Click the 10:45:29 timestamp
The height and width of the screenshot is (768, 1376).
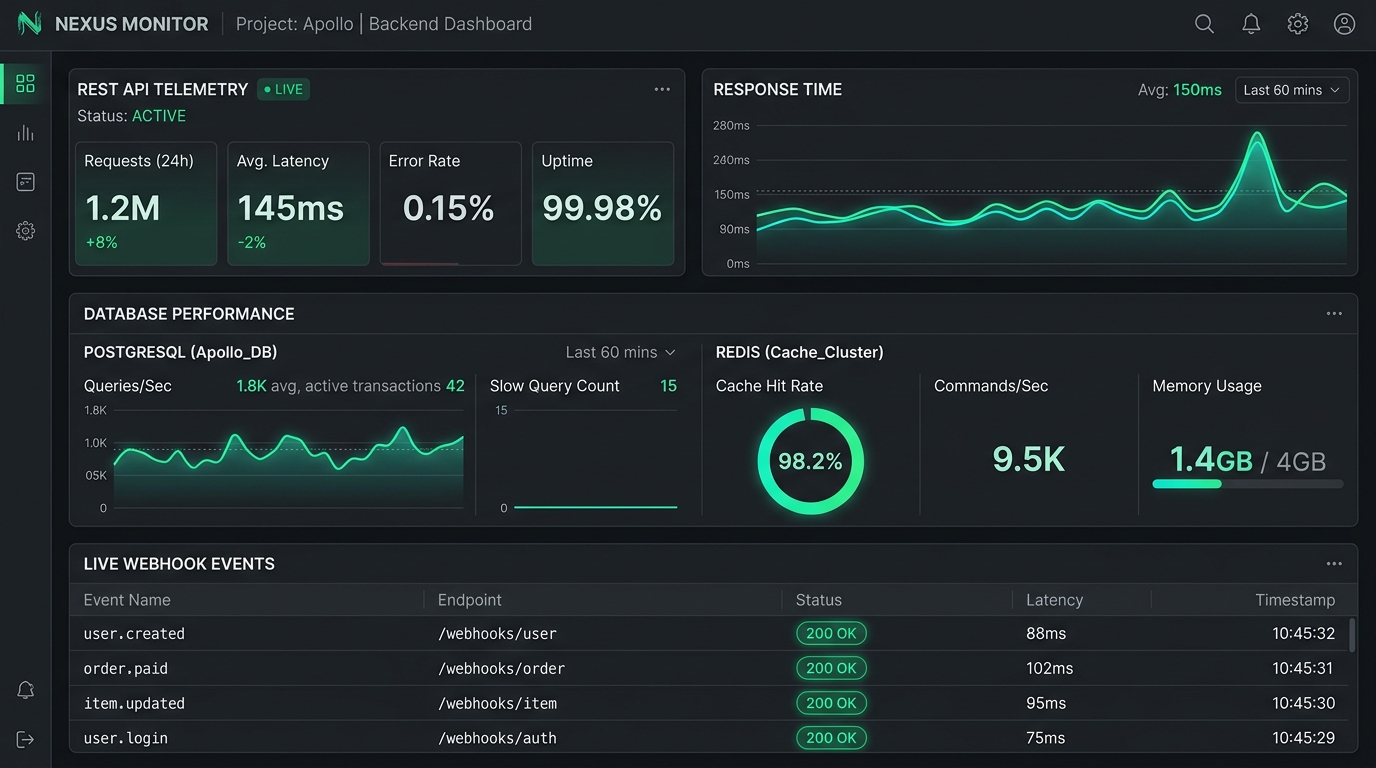[x=1303, y=738]
